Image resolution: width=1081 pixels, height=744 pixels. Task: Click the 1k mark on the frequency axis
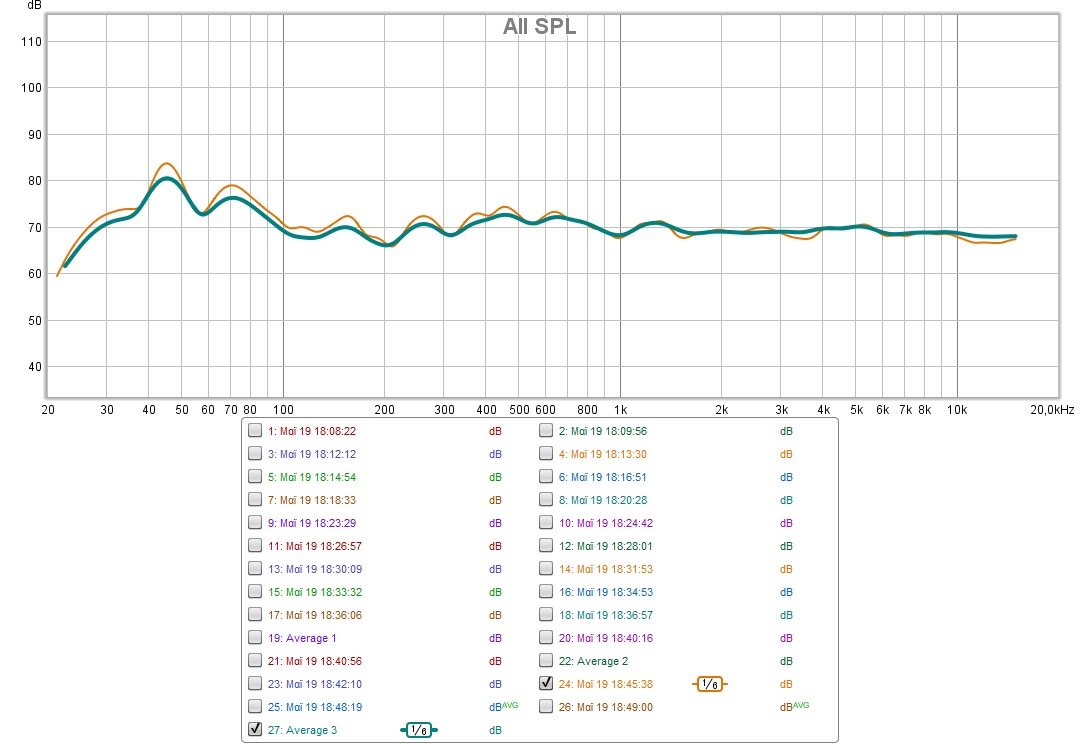pyautogui.click(x=620, y=410)
